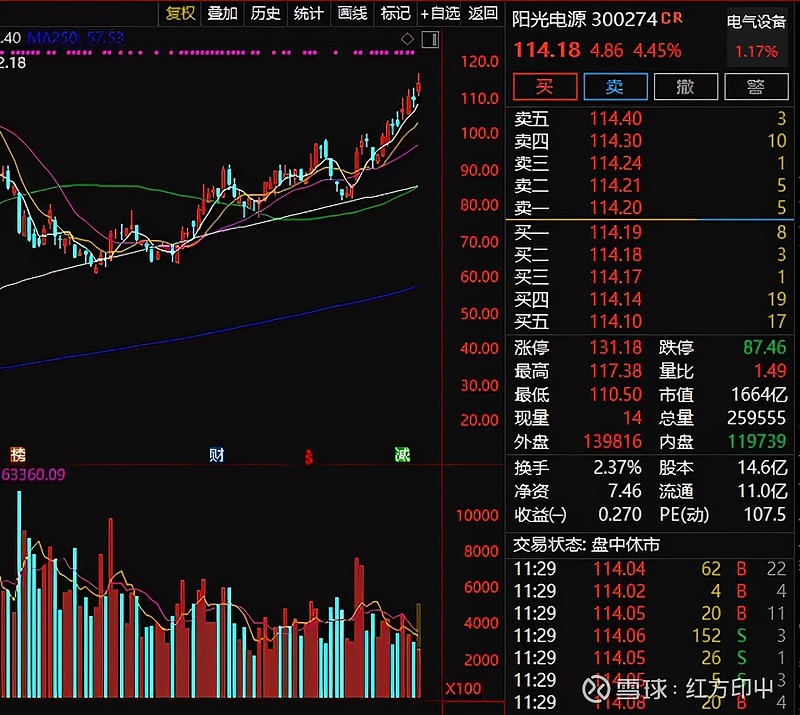Open the 电气设备 sector label
800x715 pixels.
756,21
